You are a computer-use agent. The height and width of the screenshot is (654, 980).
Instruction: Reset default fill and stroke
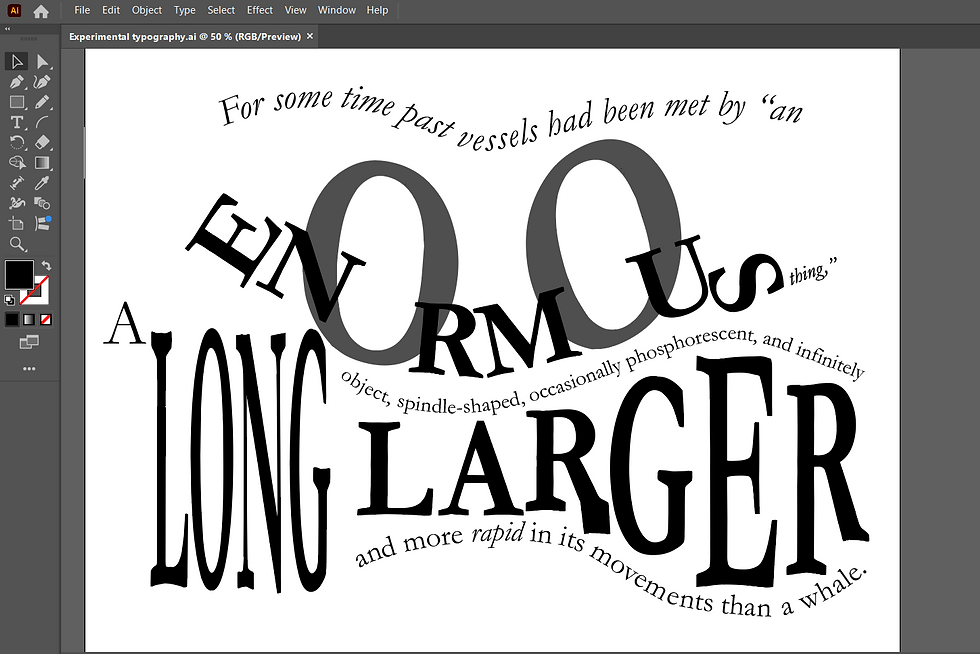click(x=9, y=300)
